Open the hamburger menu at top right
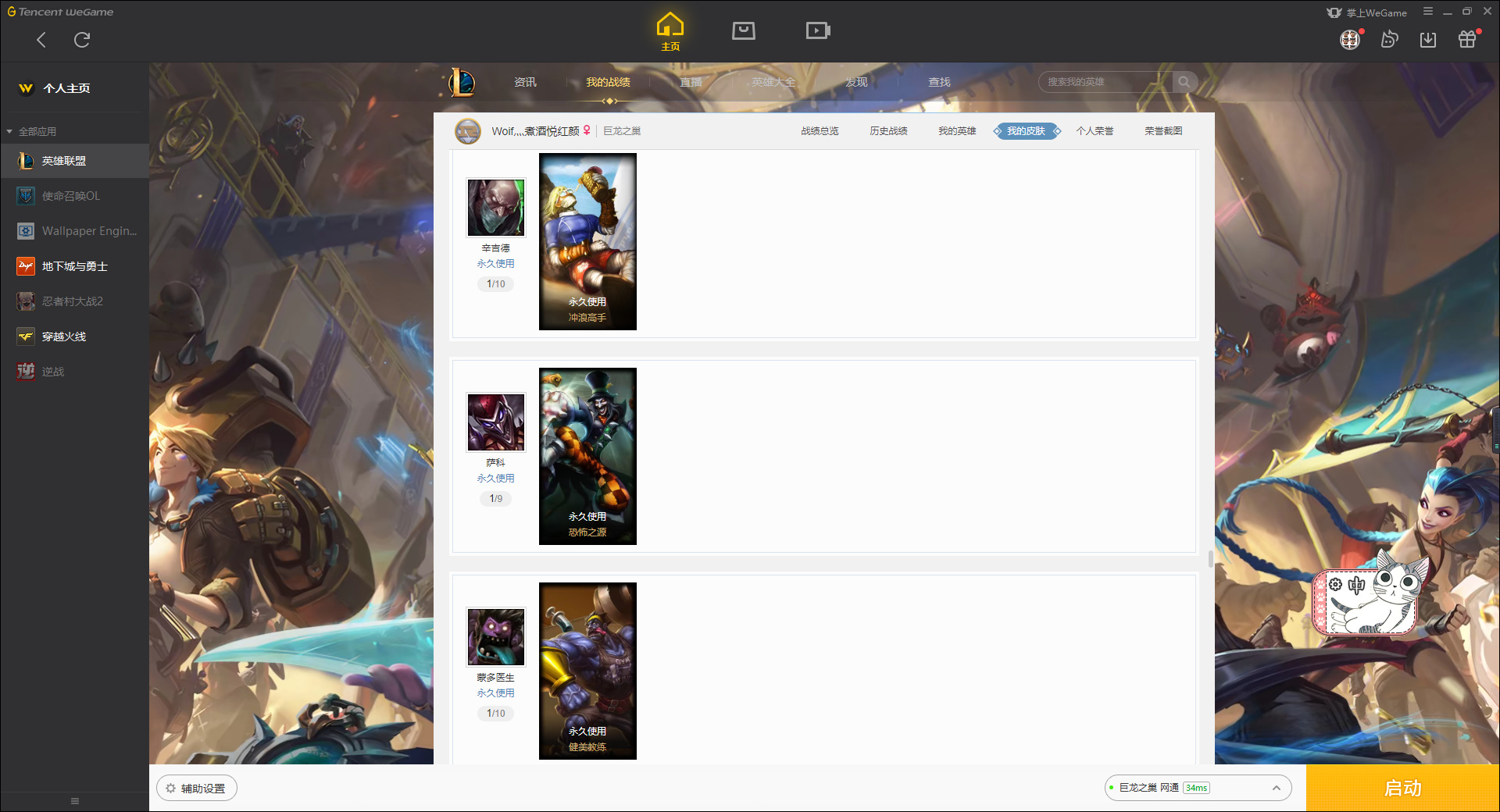 pos(1428,12)
